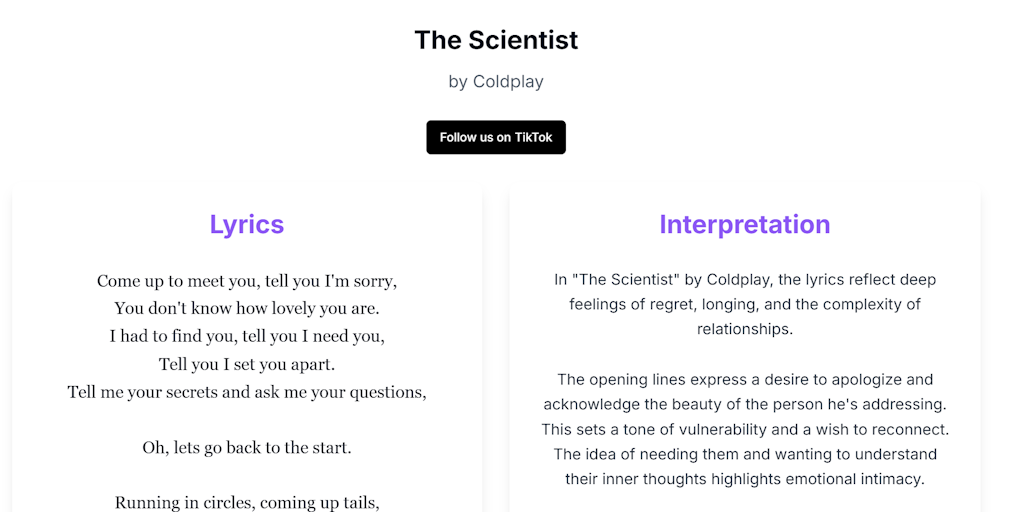Click the Lyrics section heading
The image size is (1024, 512).
click(247, 224)
